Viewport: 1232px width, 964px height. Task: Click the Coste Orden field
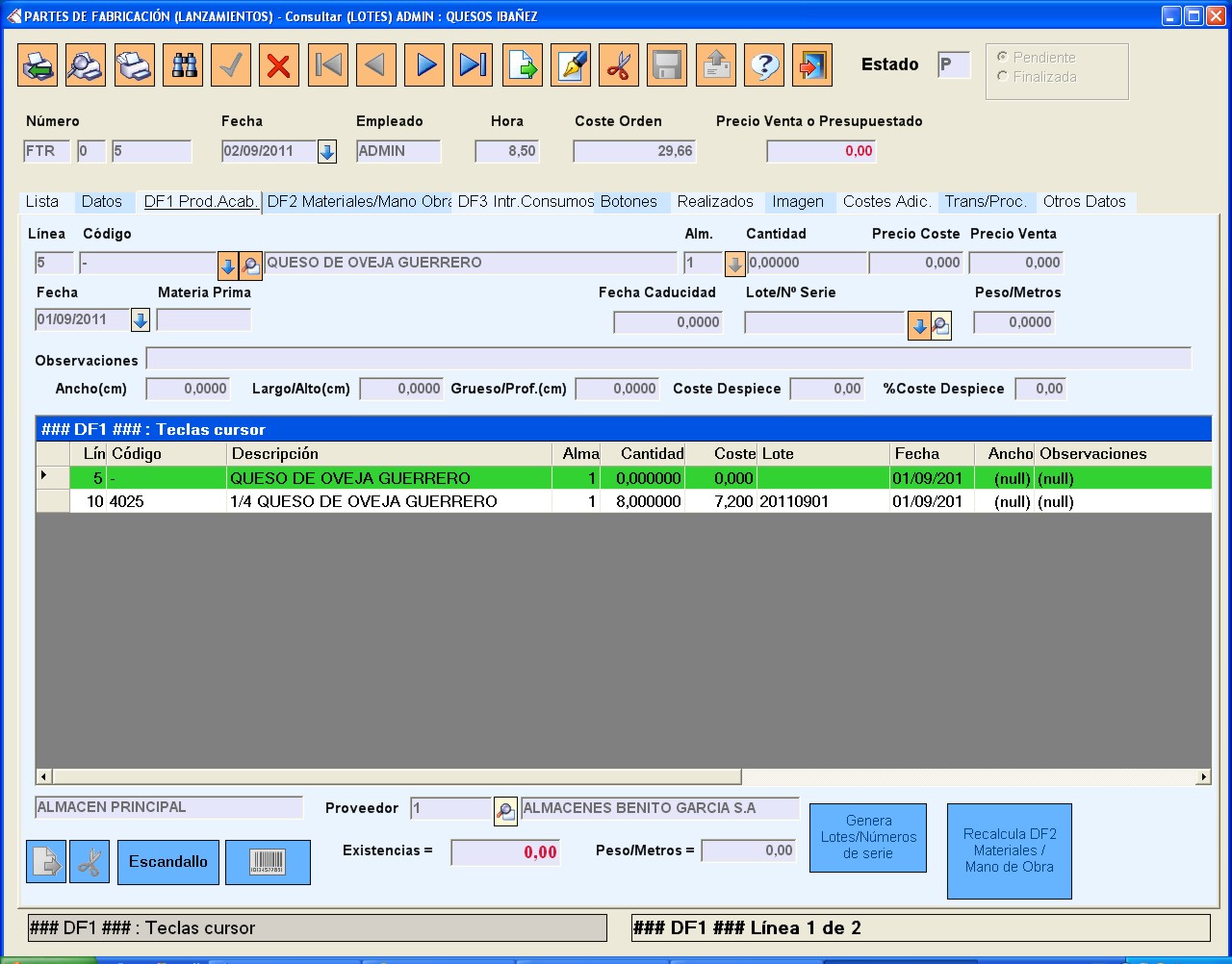coord(634,151)
